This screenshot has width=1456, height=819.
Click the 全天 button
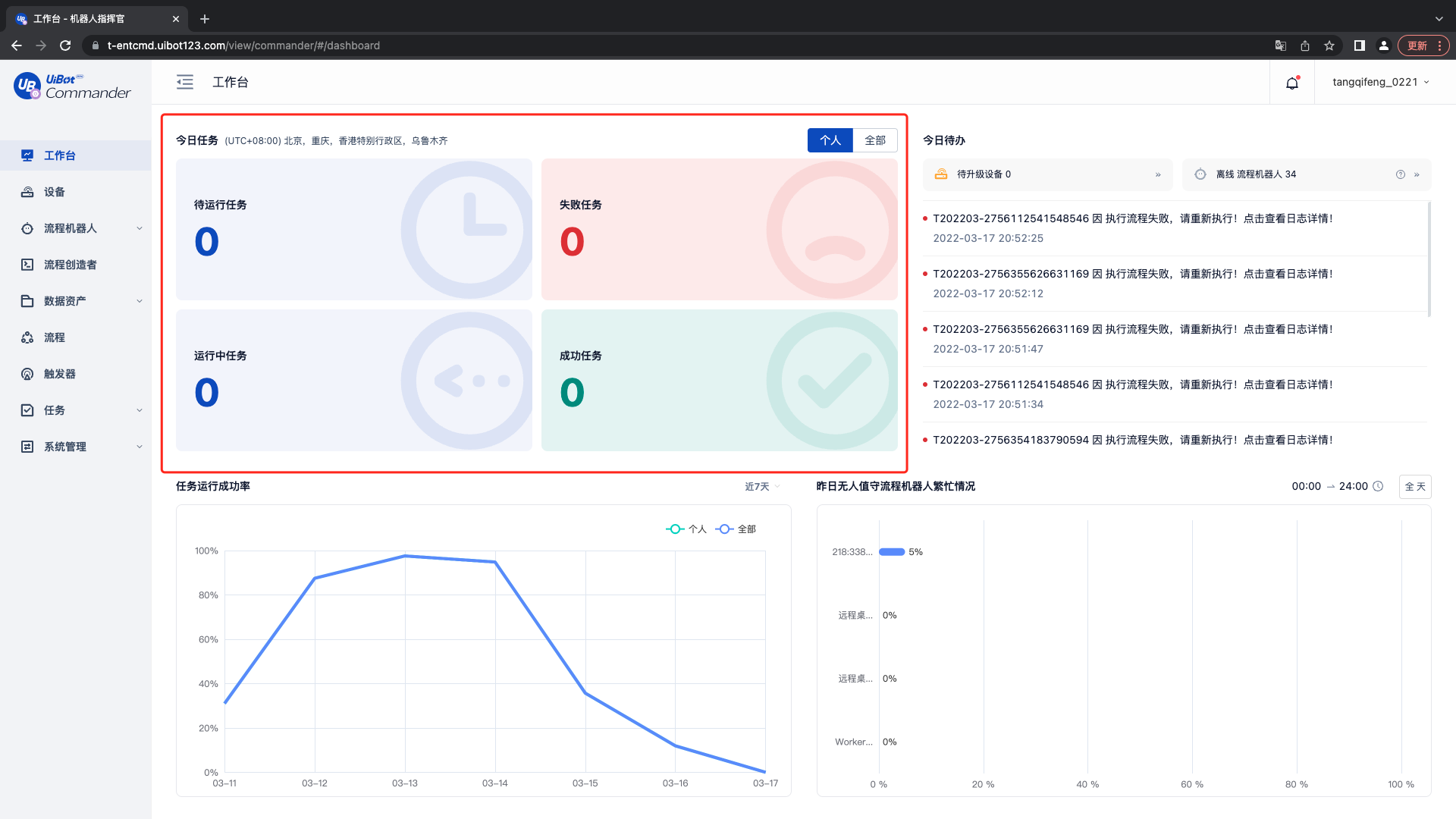(x=1415, y=486)
